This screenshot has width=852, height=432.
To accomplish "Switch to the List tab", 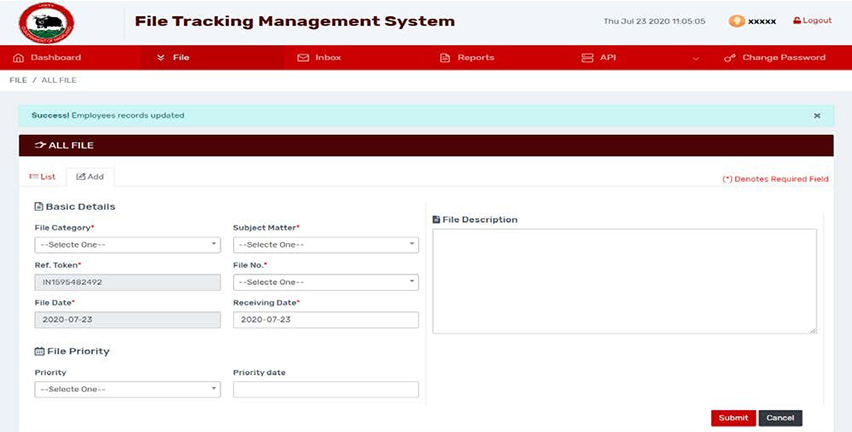I will [42, 177].
